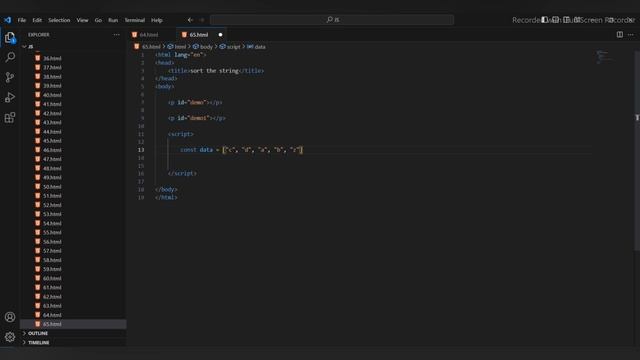
Task: Click html in the breadcrumb
Action: pos(180,47)
